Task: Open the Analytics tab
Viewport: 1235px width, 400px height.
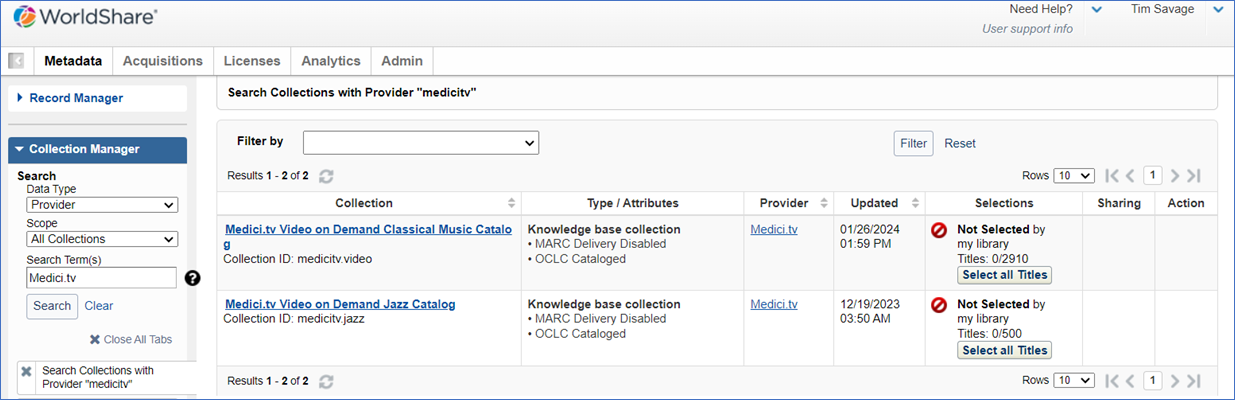Action: pos(330,61)
